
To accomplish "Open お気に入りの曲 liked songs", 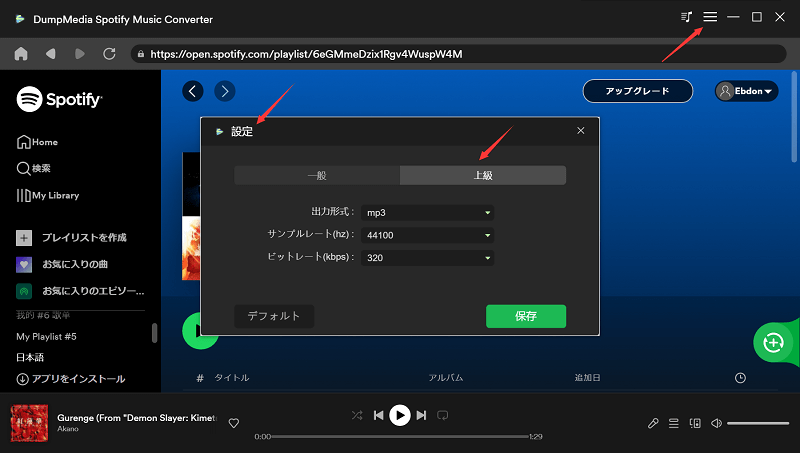I will click(x=62, y=264).
